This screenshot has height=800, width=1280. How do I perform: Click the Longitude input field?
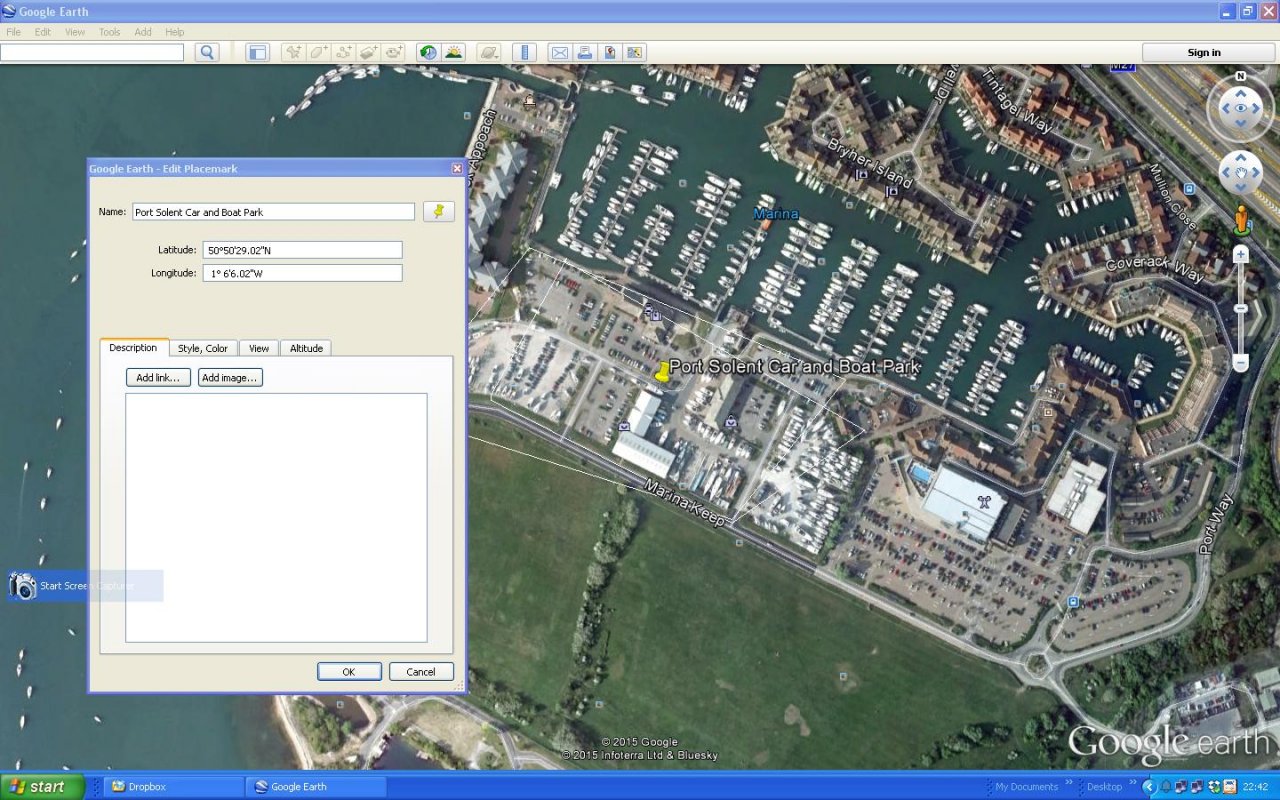pos(302,273)
